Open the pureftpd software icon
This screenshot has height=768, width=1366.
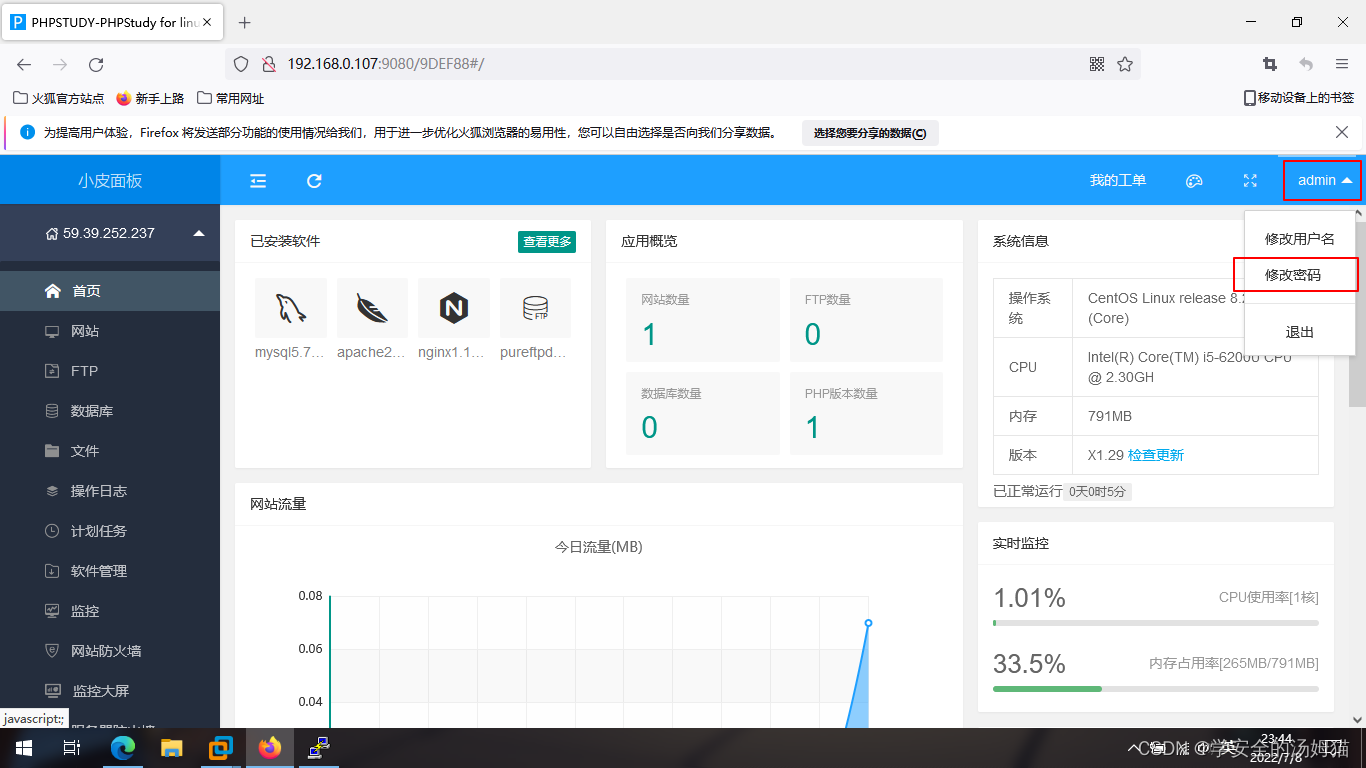click(x=535, y=308)
